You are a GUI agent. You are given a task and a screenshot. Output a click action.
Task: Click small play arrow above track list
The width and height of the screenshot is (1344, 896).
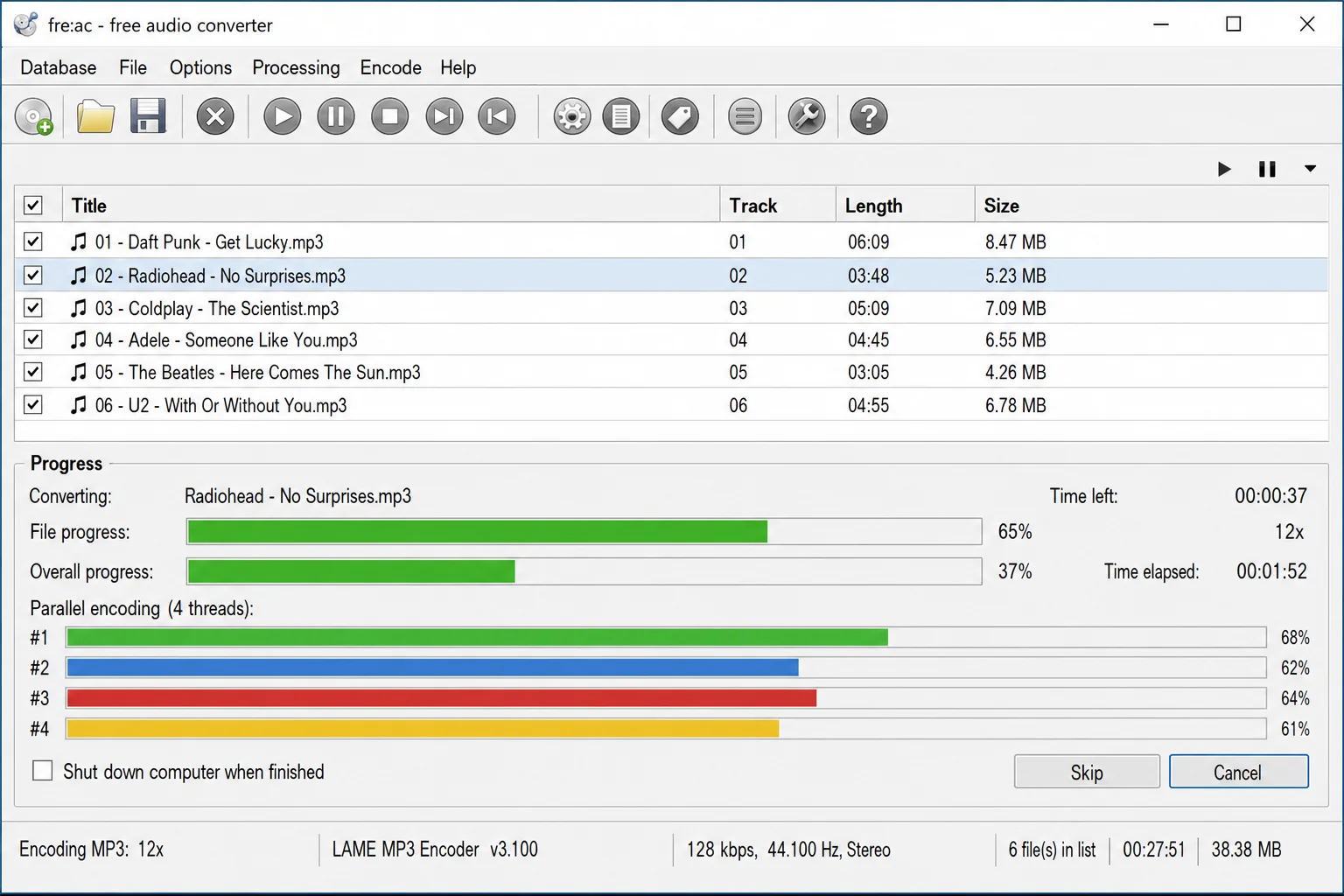(1224, 169)
